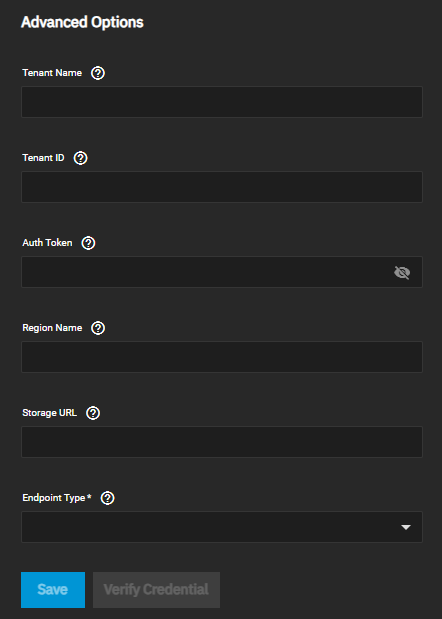Viewport: 442px width, 619px height.
Task: Show the Endpoint Type help tooltip
Action: pos(107,498)
